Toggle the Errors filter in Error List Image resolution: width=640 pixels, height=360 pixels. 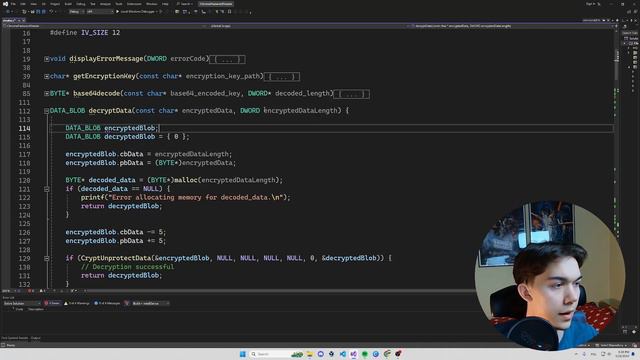click(52, 303)
